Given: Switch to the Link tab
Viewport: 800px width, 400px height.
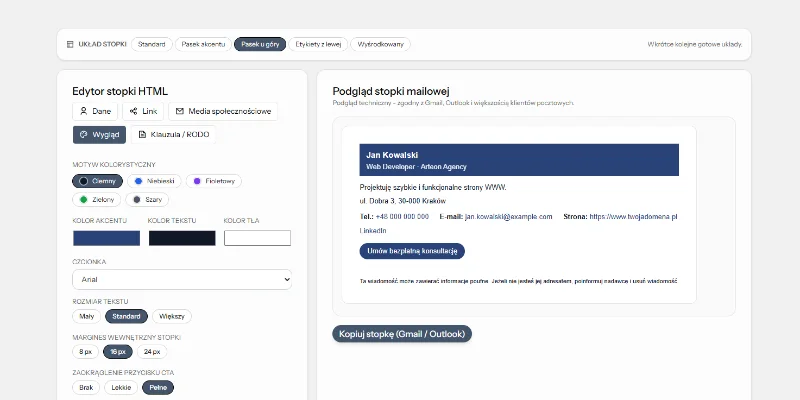Looking at the screenshot, I should click(x=143, y=111).
